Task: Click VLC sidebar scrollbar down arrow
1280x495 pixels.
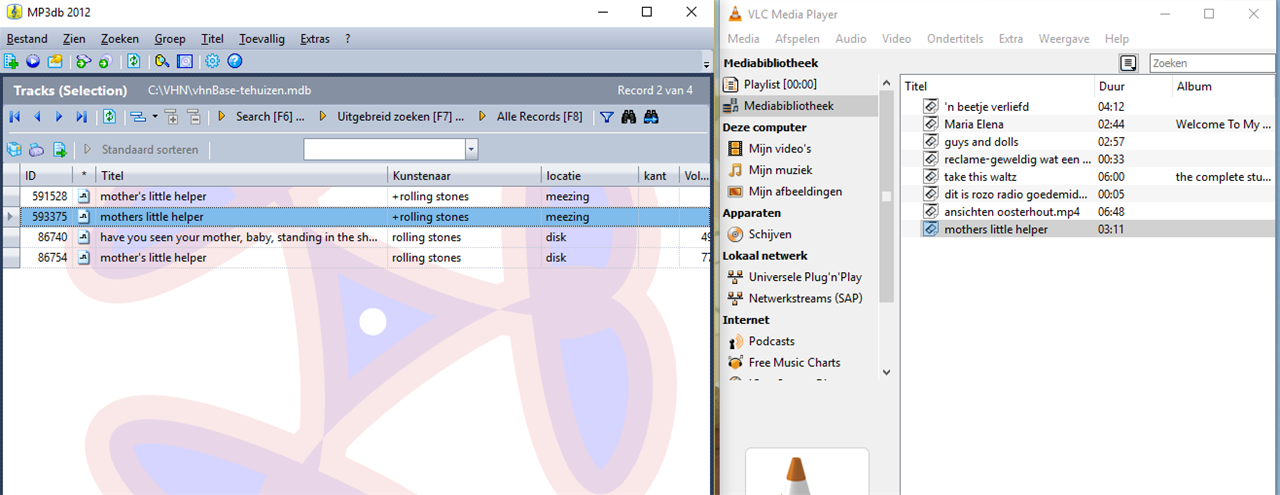Action: [x=886, y=372]
